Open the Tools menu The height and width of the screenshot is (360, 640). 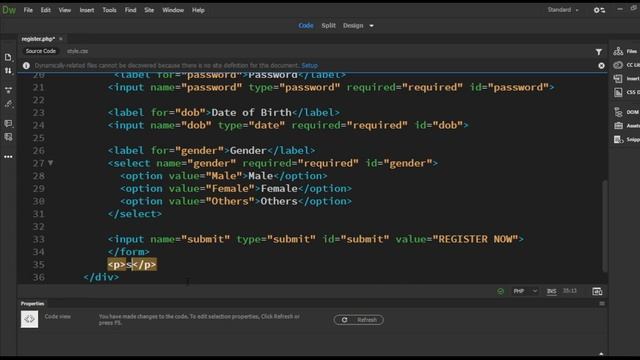tap(109, 10)
